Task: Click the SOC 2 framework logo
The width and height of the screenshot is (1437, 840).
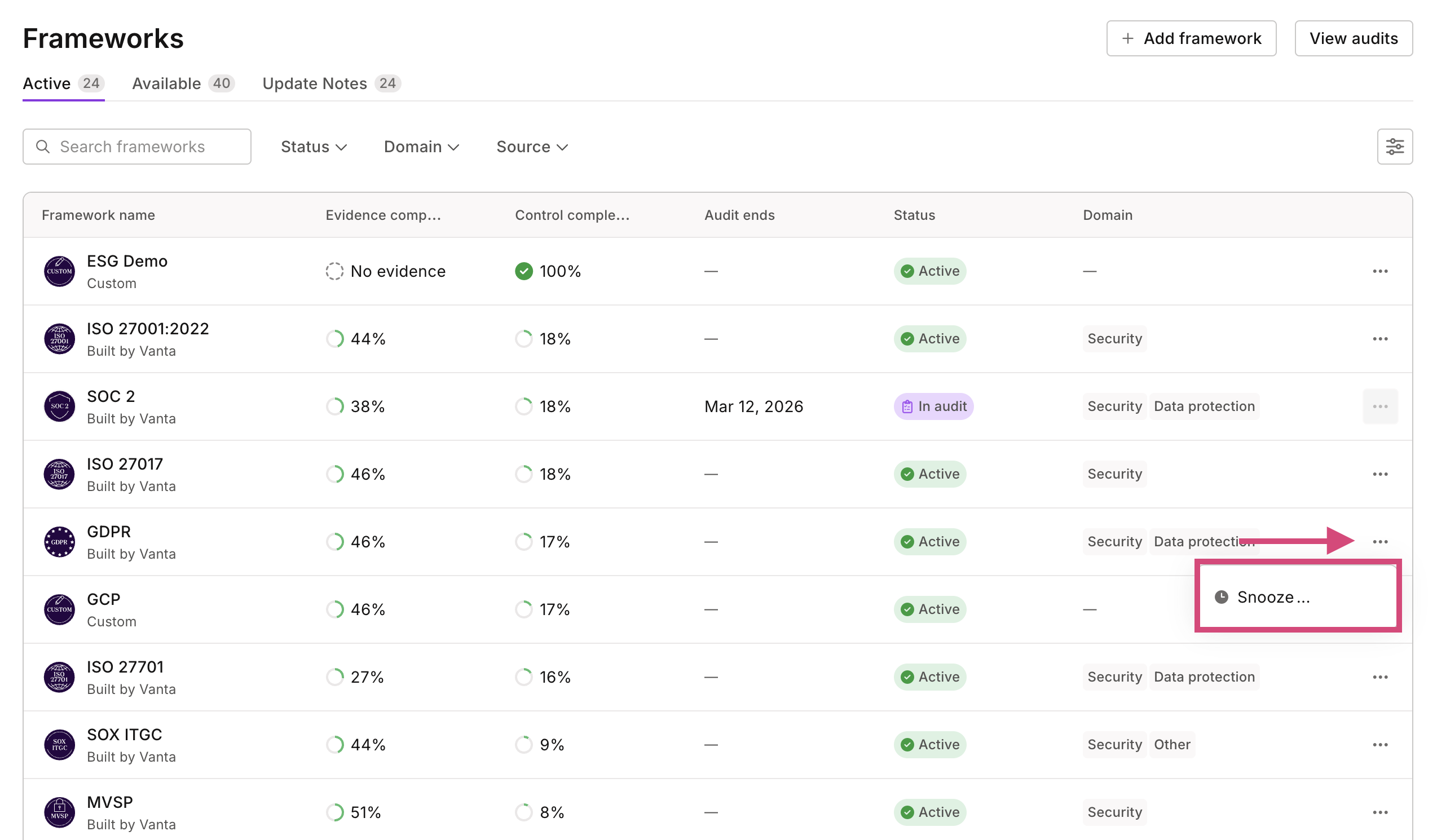Action: click(59, 406)
